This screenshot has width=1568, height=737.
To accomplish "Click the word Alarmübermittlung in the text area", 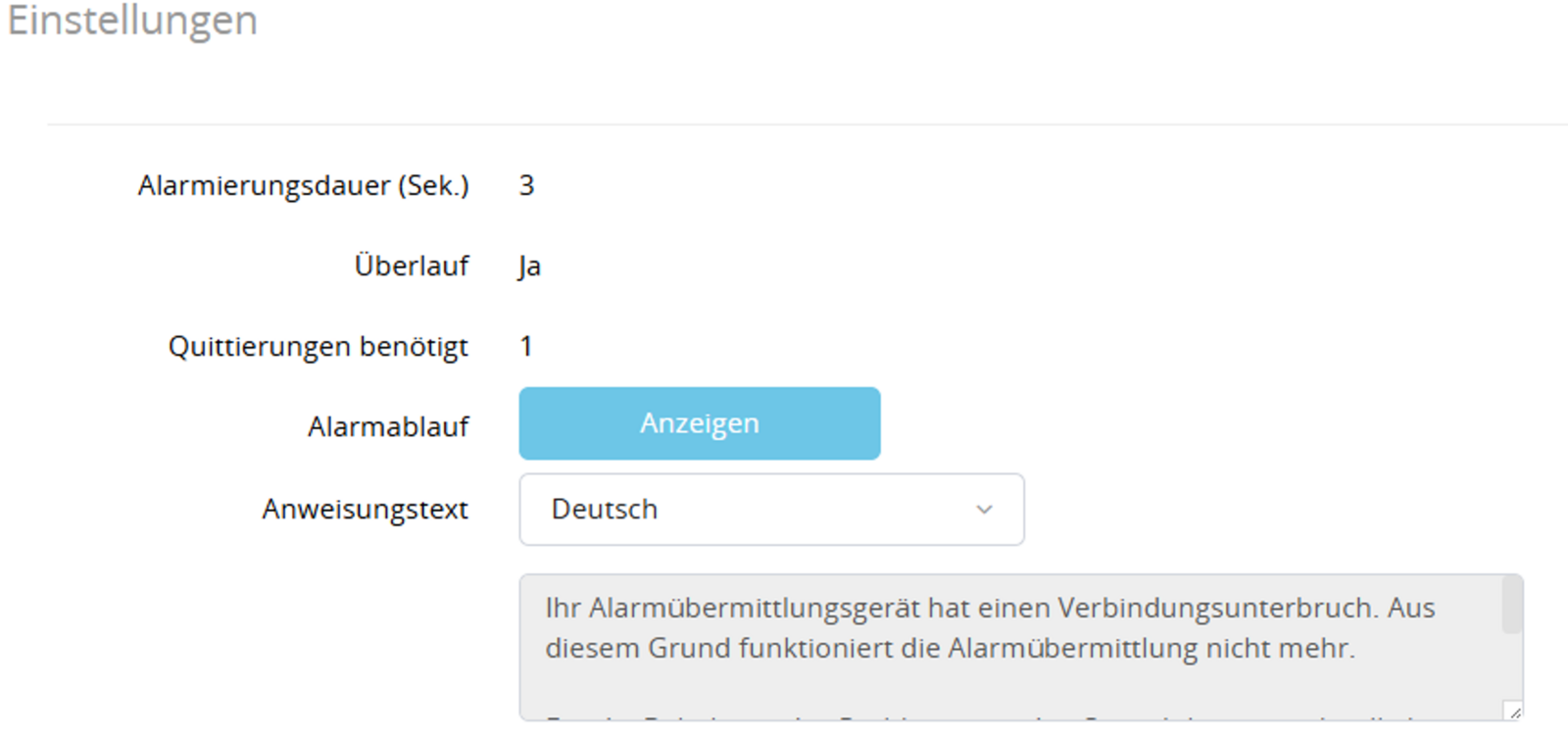I will pyautogui.click(x=1072, y=646).
